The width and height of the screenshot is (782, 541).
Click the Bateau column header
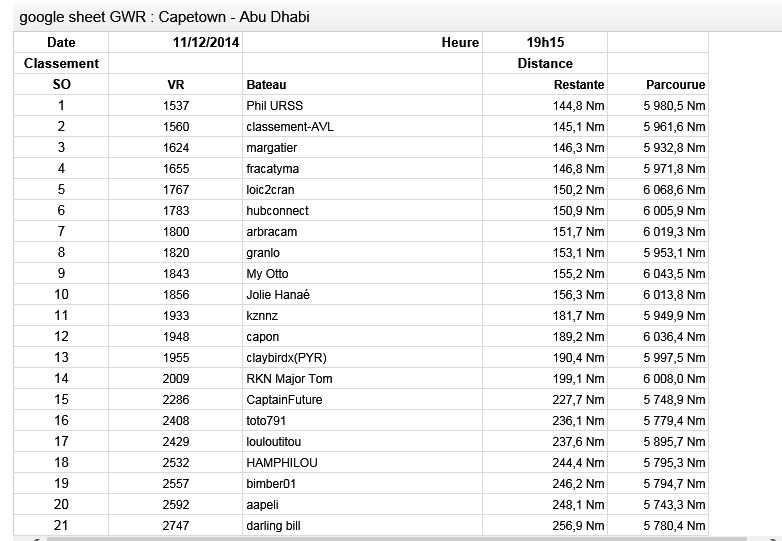[x=266, y=85]
